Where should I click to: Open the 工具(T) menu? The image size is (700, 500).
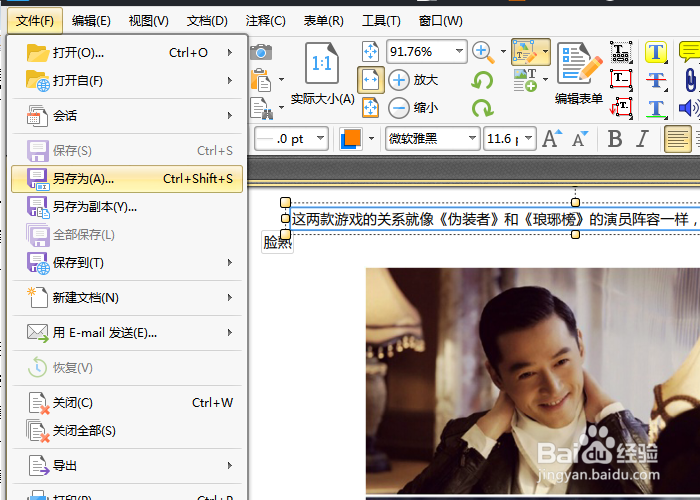(381, 21)
